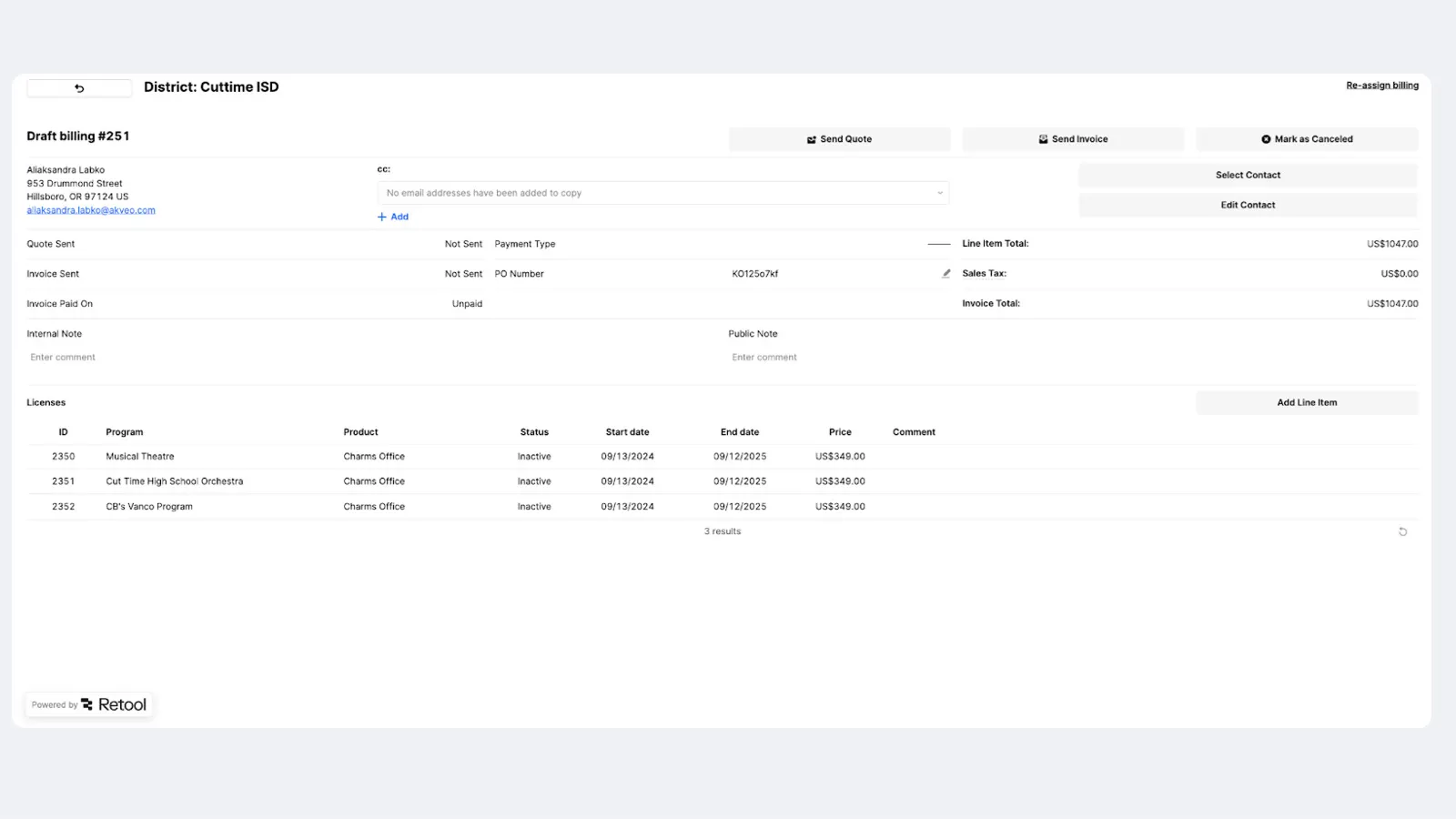
Task: Click the back arrow button near the district title
Action: coord(79,88)
